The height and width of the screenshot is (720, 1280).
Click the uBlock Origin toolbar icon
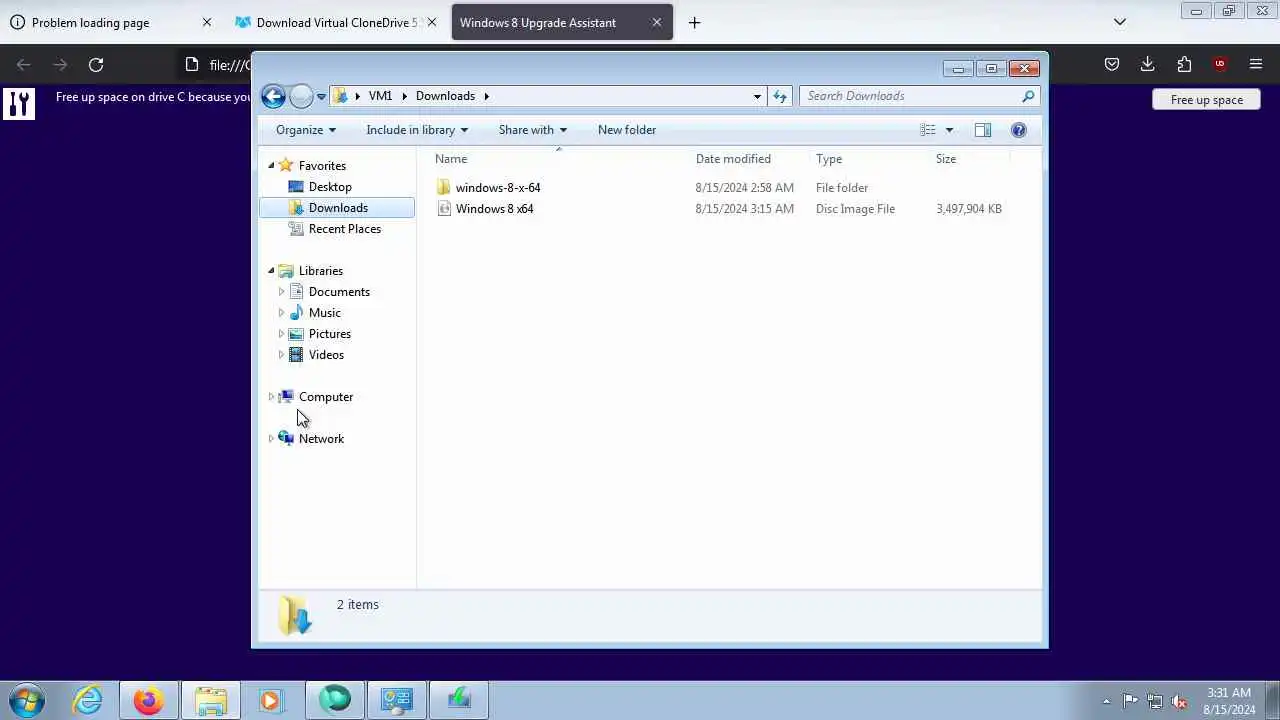(x=1219, y=64)
